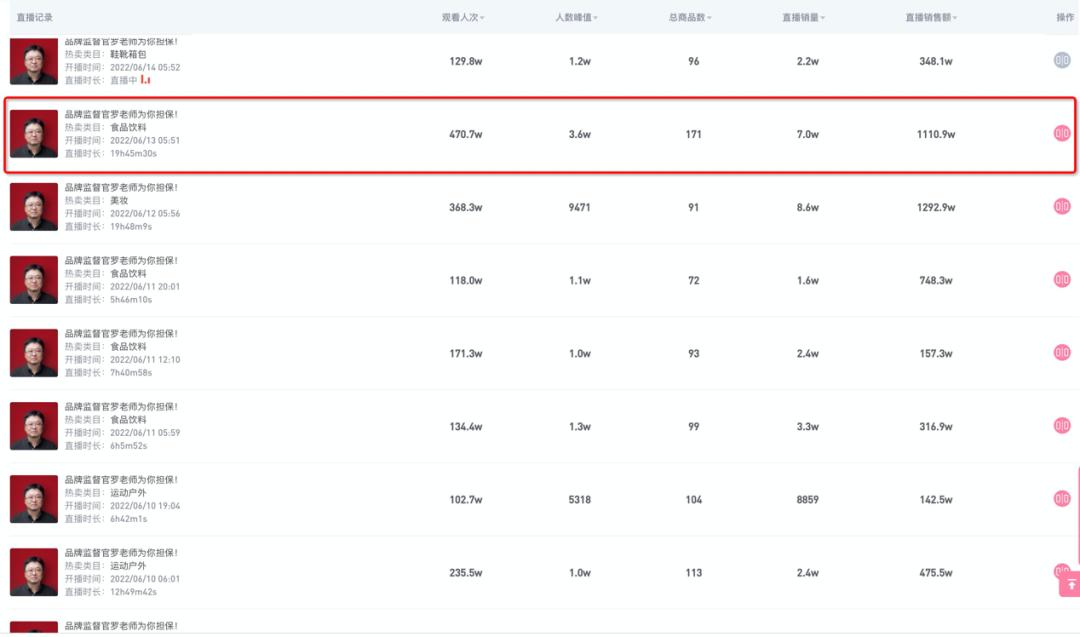Sort by 直播销售额 column header
Image resolution: width=1080 pixels, height=637 pixels.
(931, 18)
